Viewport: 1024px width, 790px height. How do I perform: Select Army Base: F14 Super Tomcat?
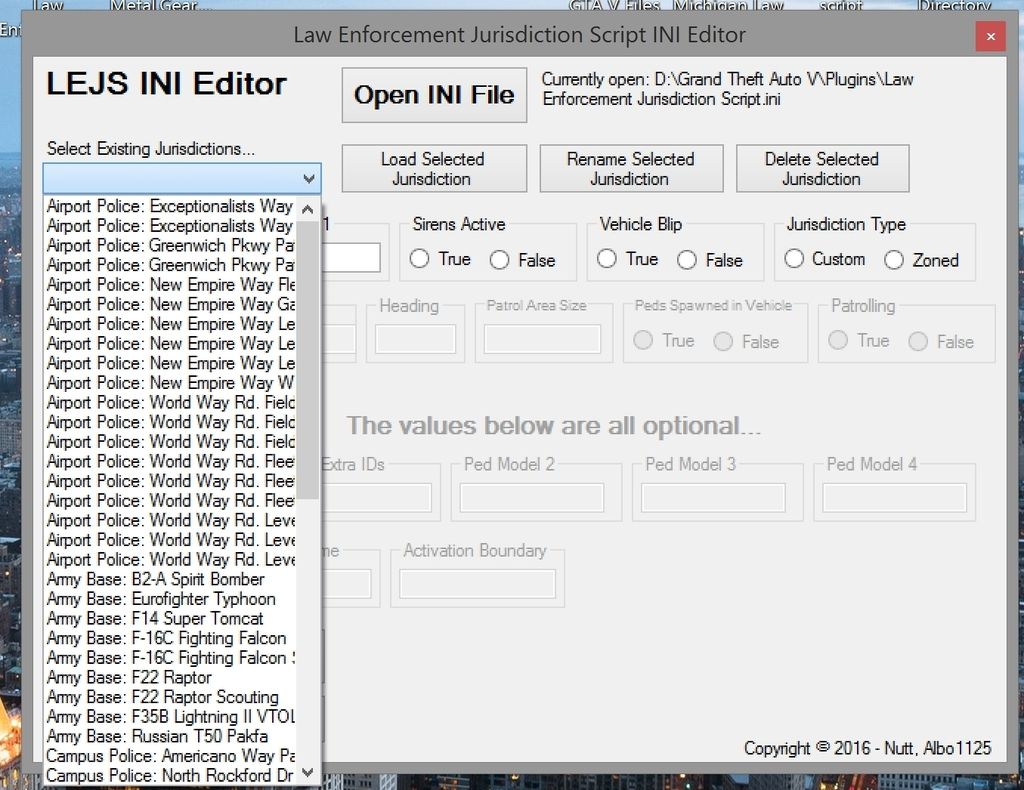coord(155,618)
